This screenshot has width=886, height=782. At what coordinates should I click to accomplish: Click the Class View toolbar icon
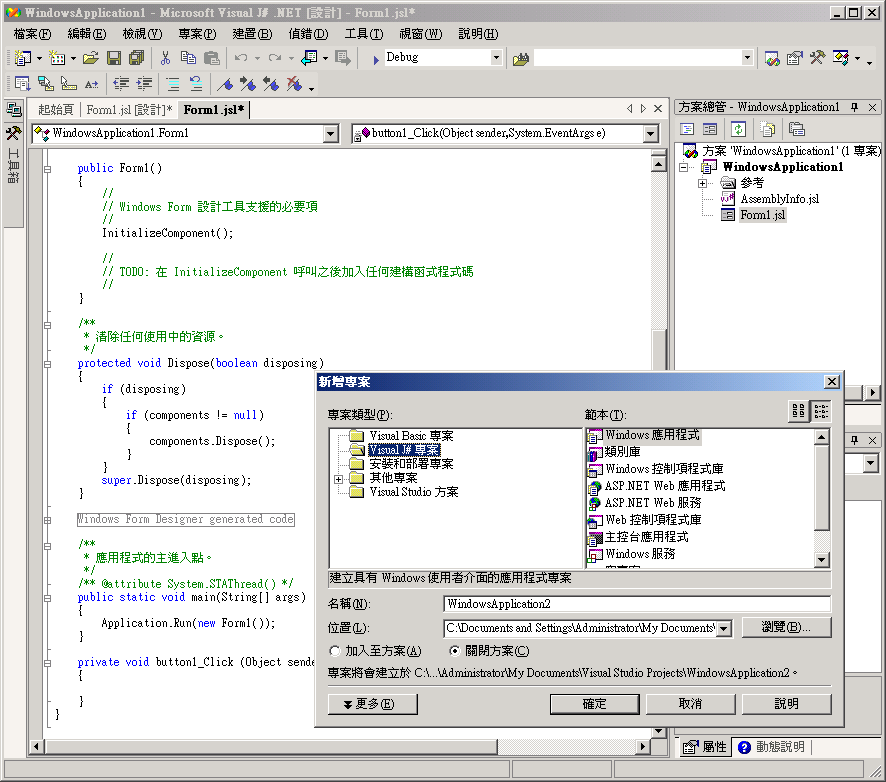point(840,58)
